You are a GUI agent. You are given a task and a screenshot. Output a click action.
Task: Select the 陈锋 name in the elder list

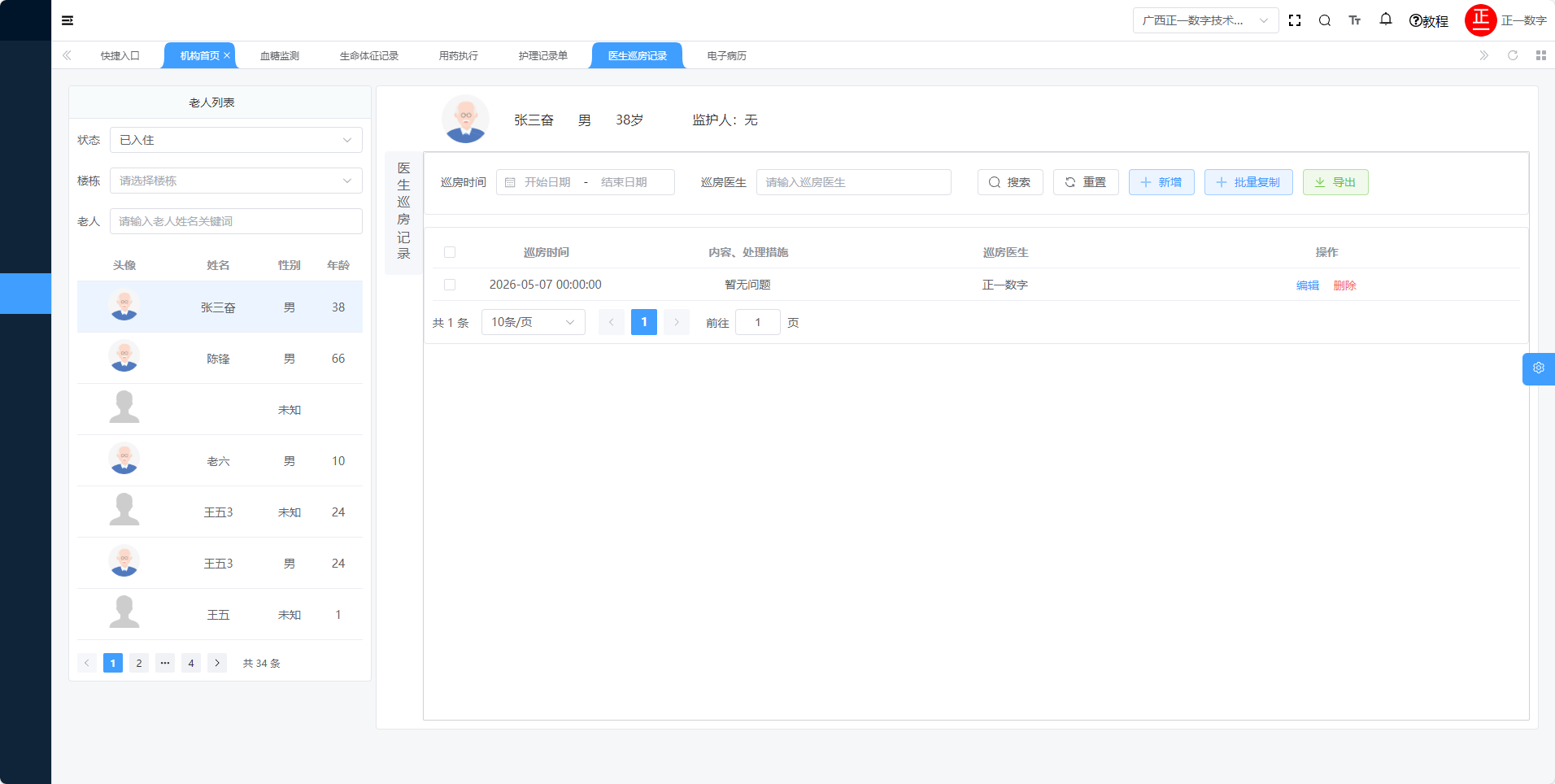coord(218,359)
